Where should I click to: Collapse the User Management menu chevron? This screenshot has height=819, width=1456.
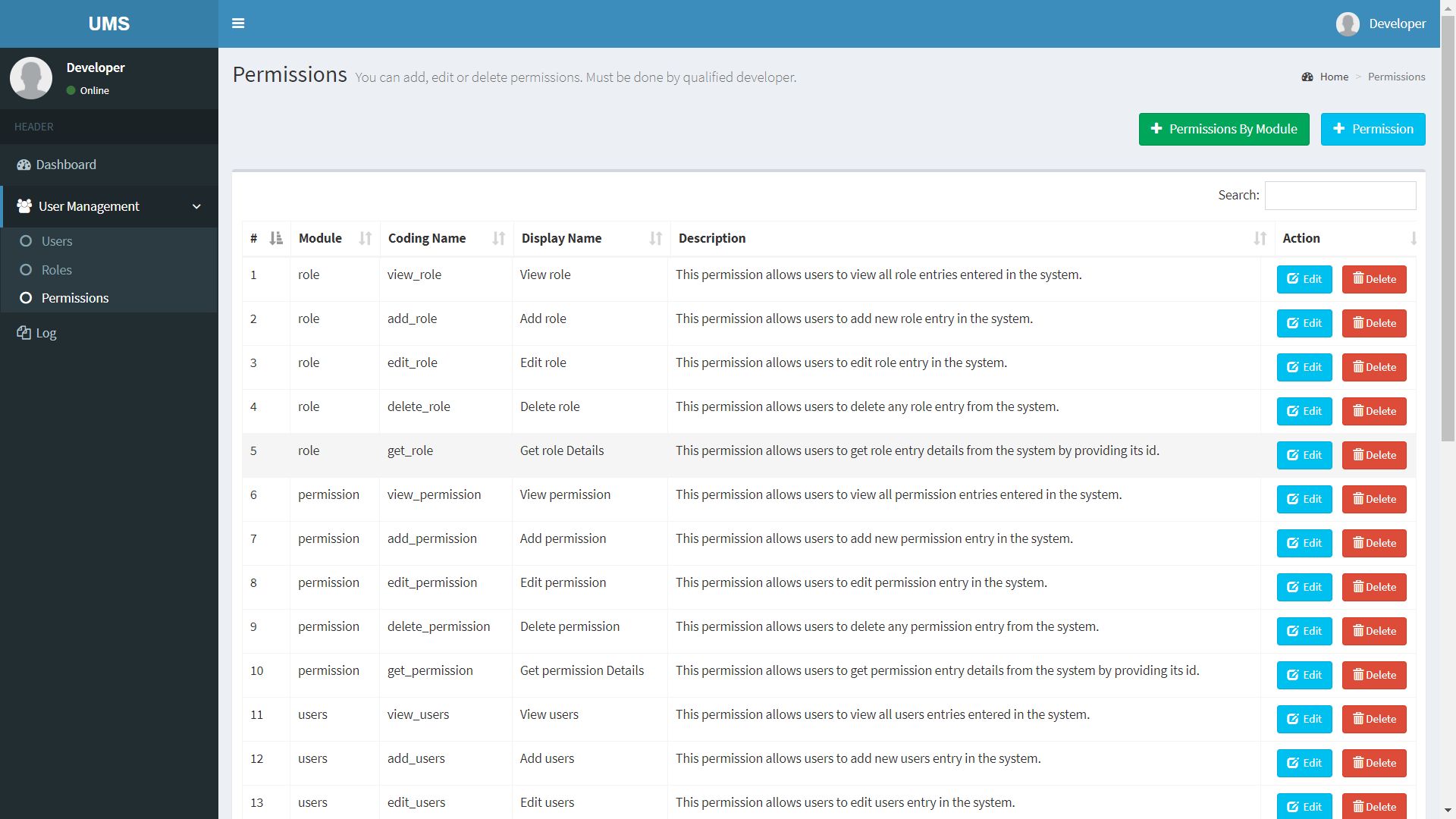196,206
